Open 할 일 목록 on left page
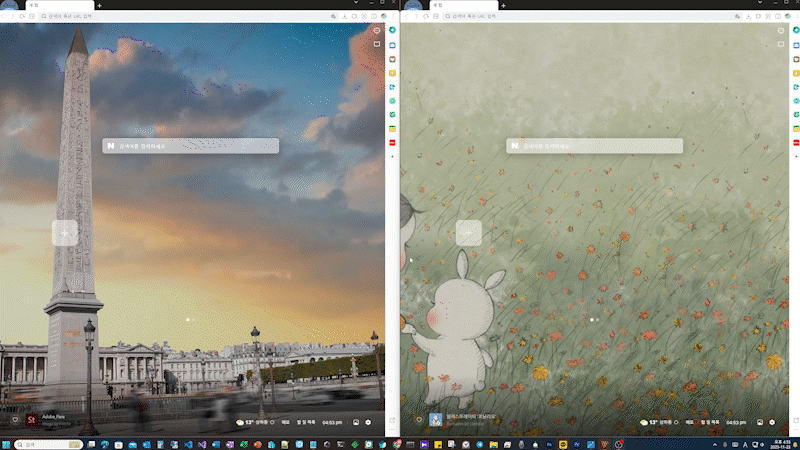Screen dimensions: 800x450 (x=306, y=422)
